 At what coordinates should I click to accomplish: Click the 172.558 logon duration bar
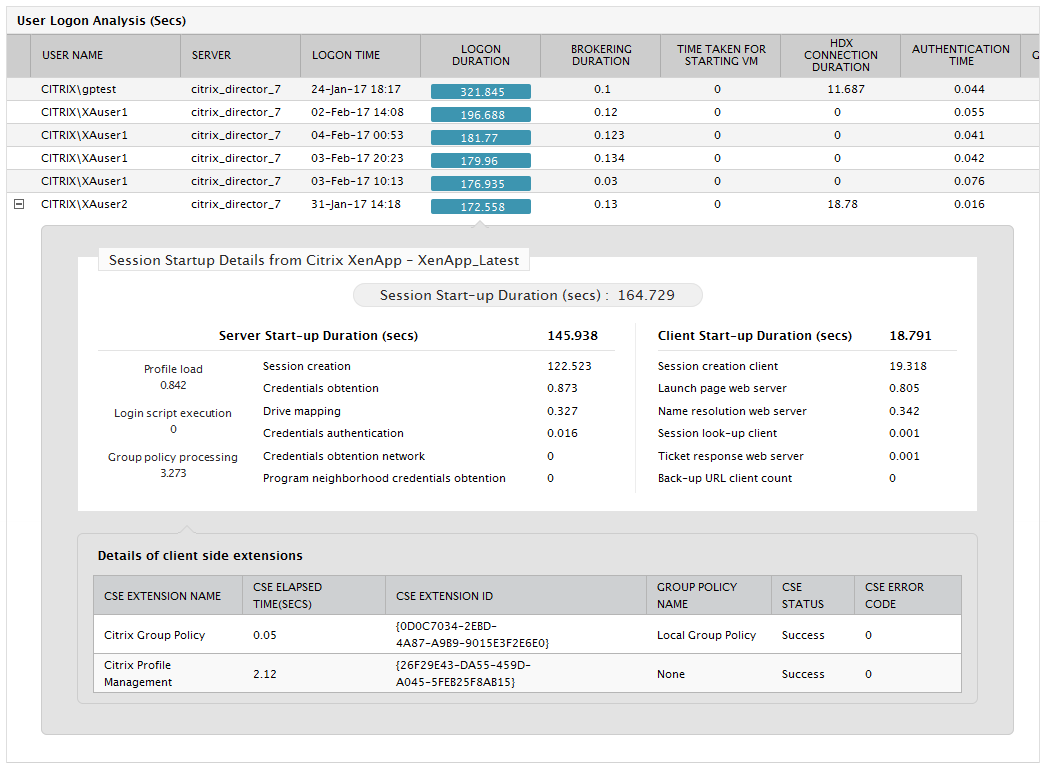click(481, 207)
